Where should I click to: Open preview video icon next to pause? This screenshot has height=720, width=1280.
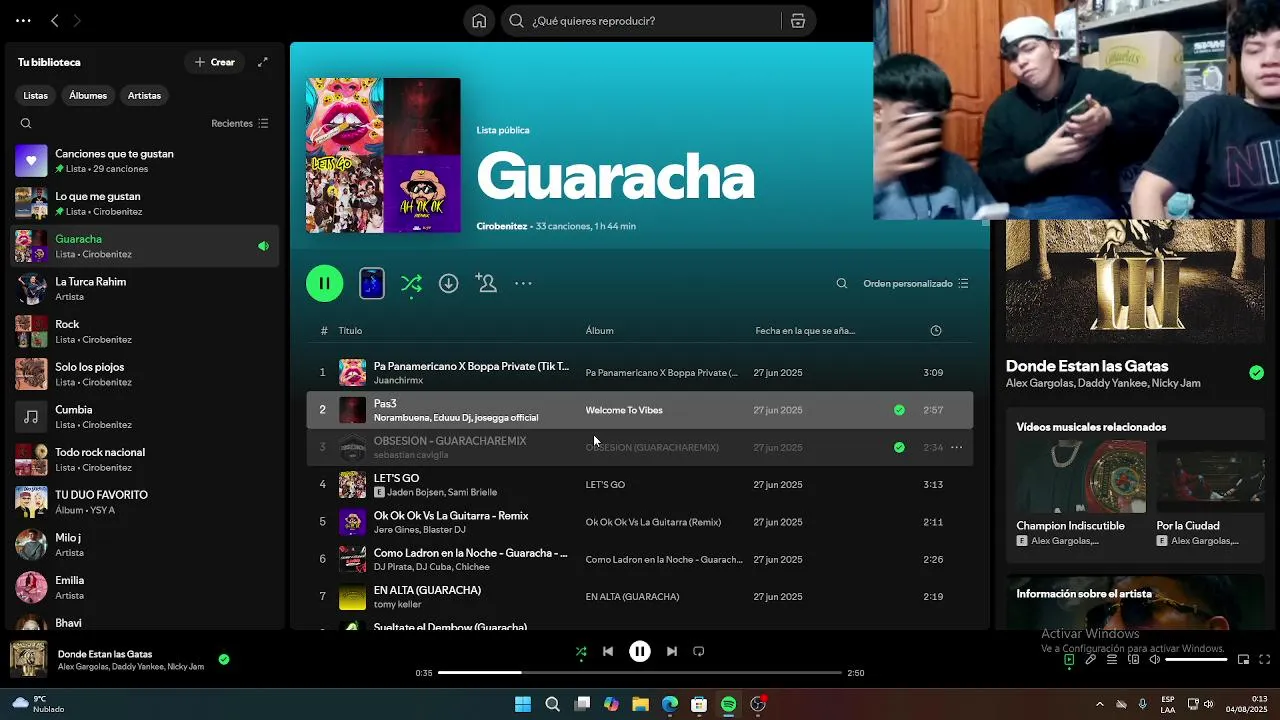[372, 284]
